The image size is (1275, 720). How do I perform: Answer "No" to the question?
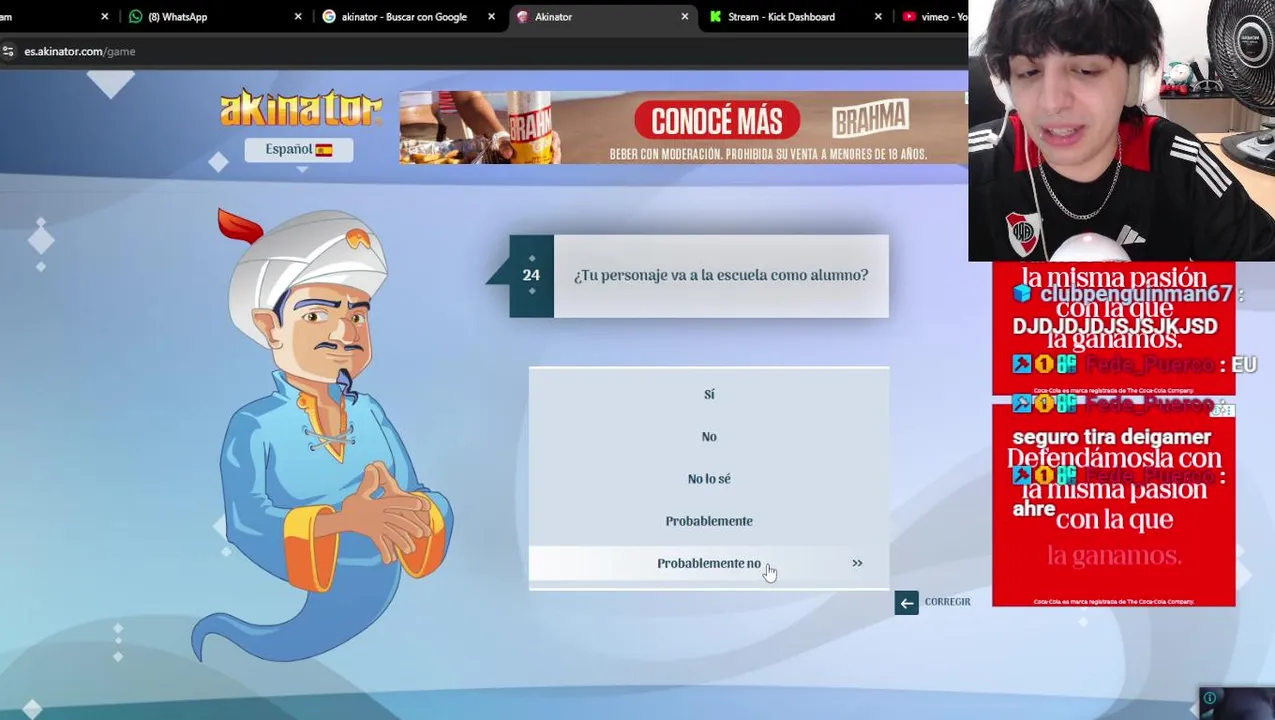point(708,437)
